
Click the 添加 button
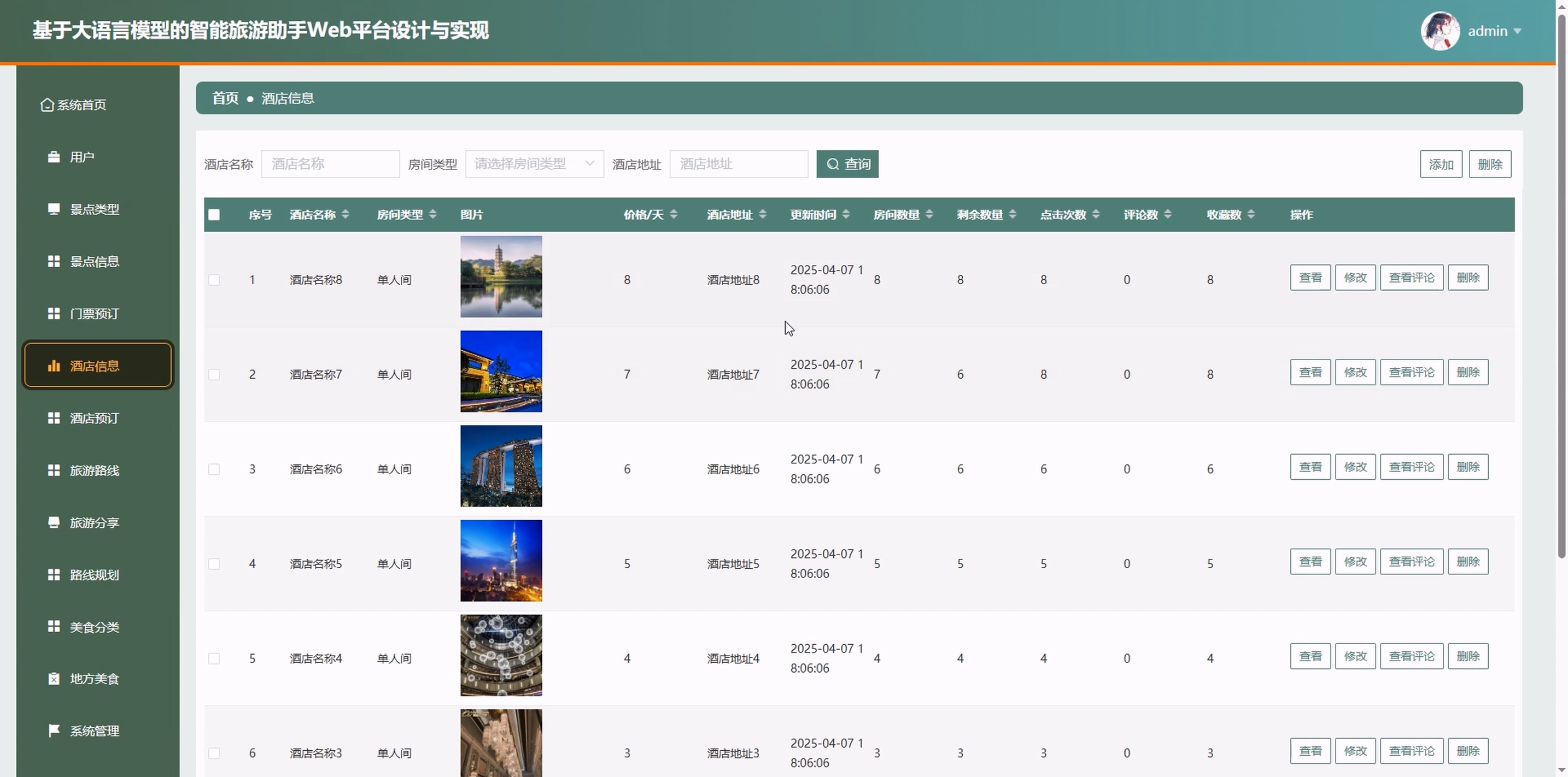(x=1440, y=164)
